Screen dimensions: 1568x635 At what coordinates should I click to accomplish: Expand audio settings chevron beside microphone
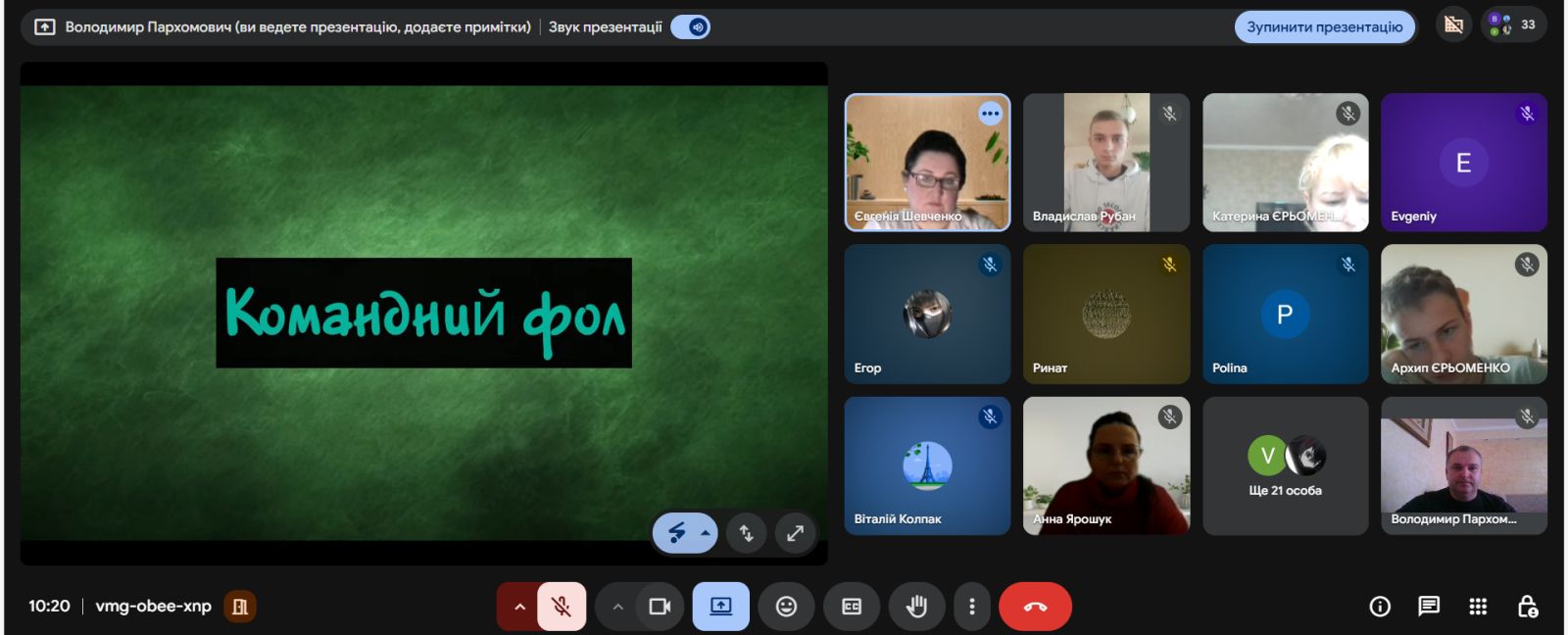519,607
